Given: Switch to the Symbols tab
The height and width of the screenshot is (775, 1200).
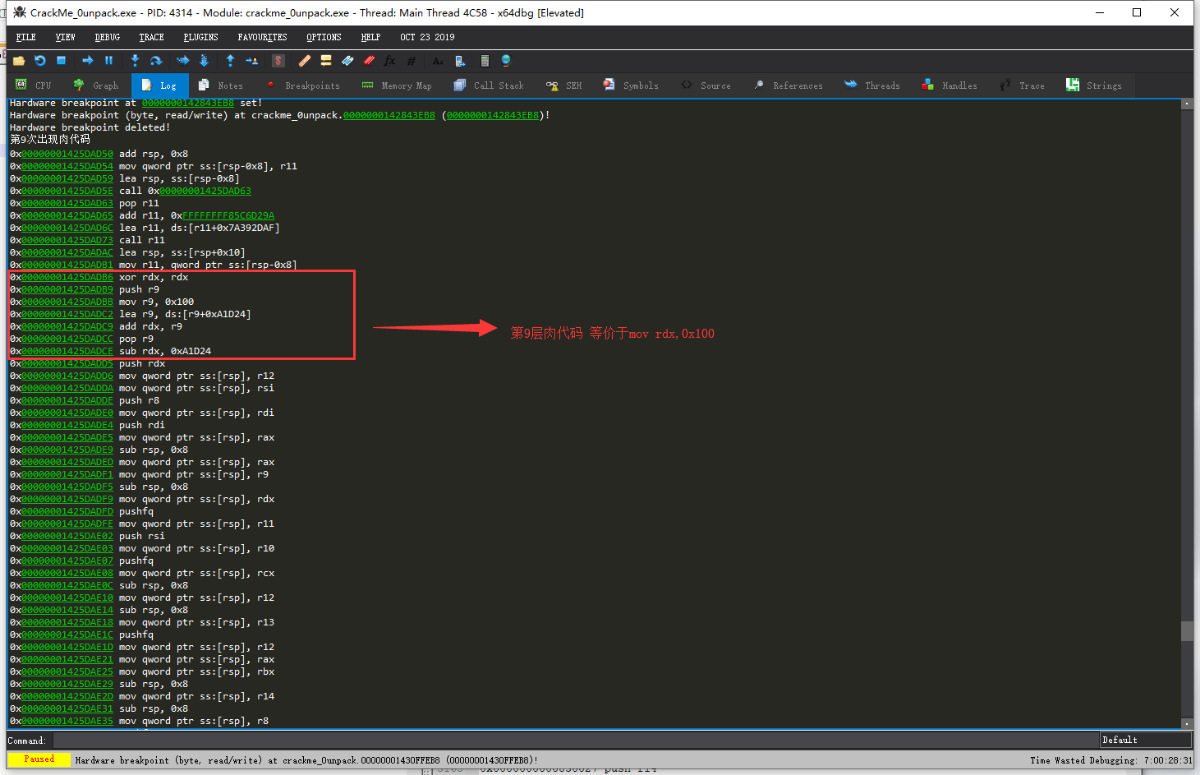Looking at the screenshot, I should click(x=631, y=86).
